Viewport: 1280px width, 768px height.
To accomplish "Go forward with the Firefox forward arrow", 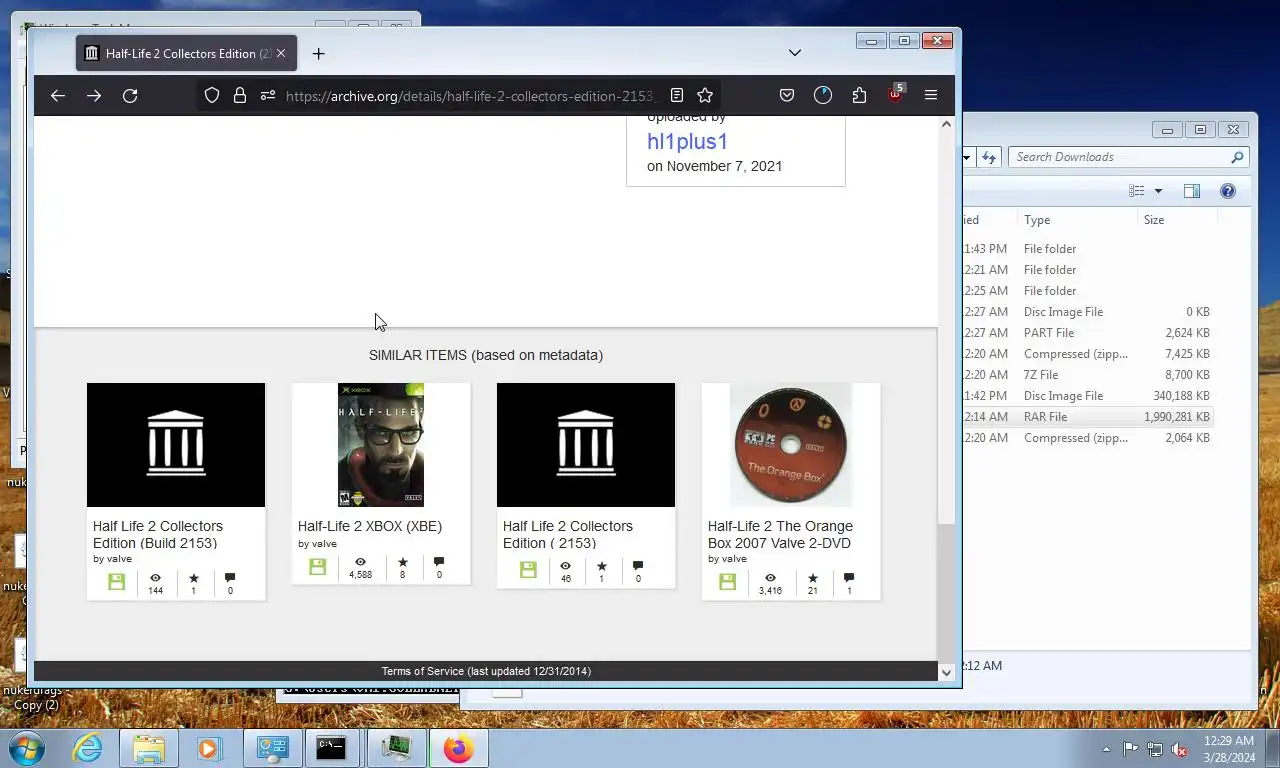I will 93,96.
